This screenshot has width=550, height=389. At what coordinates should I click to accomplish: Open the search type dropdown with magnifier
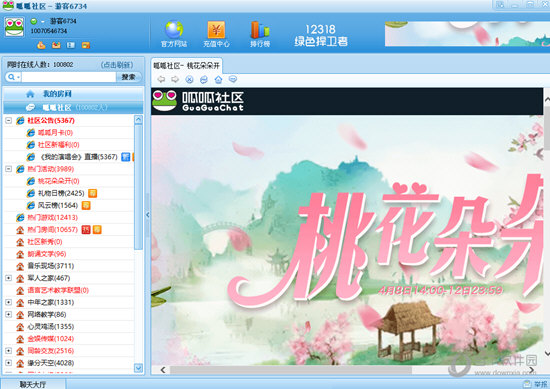tap(13, 77)
